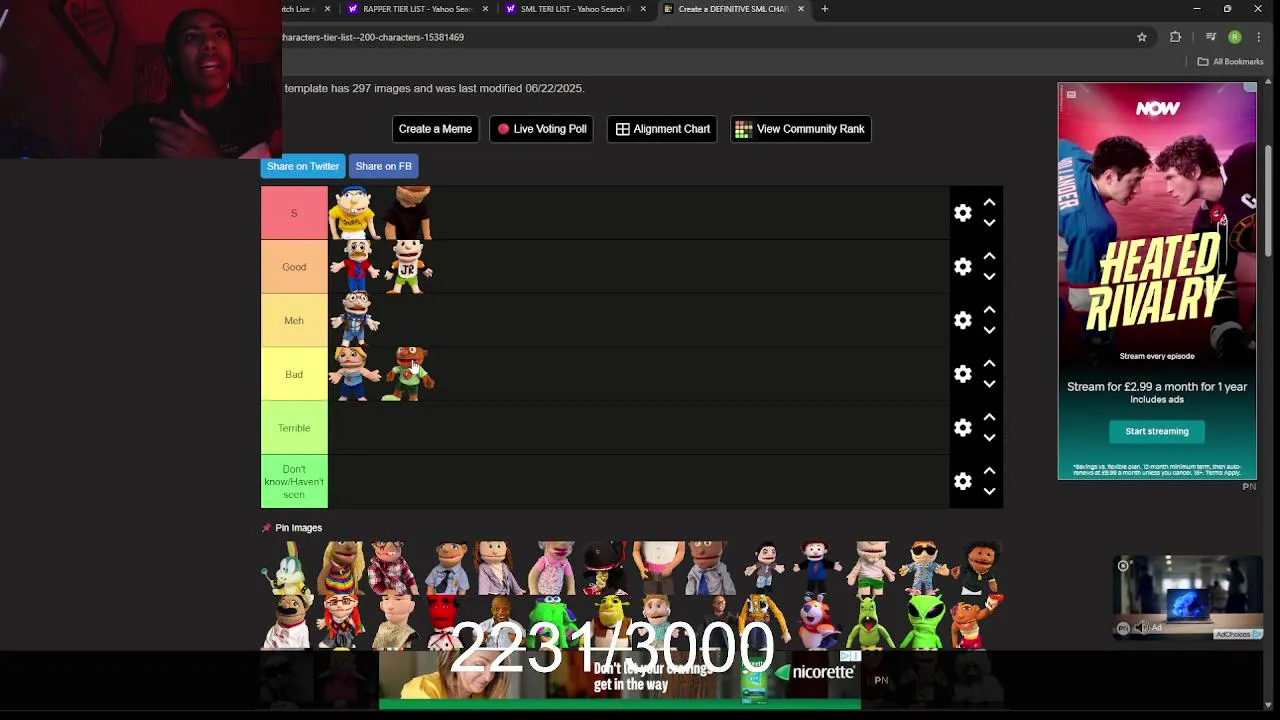Click the Create a Meme button

pyautogui.click(x=435, y=129)
